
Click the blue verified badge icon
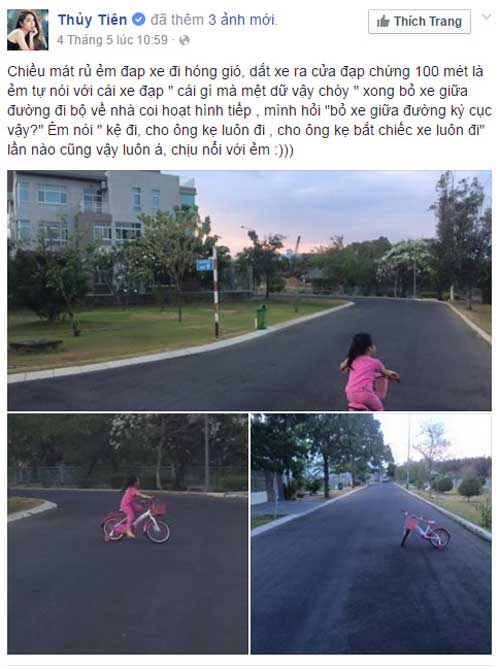(139, 20)
